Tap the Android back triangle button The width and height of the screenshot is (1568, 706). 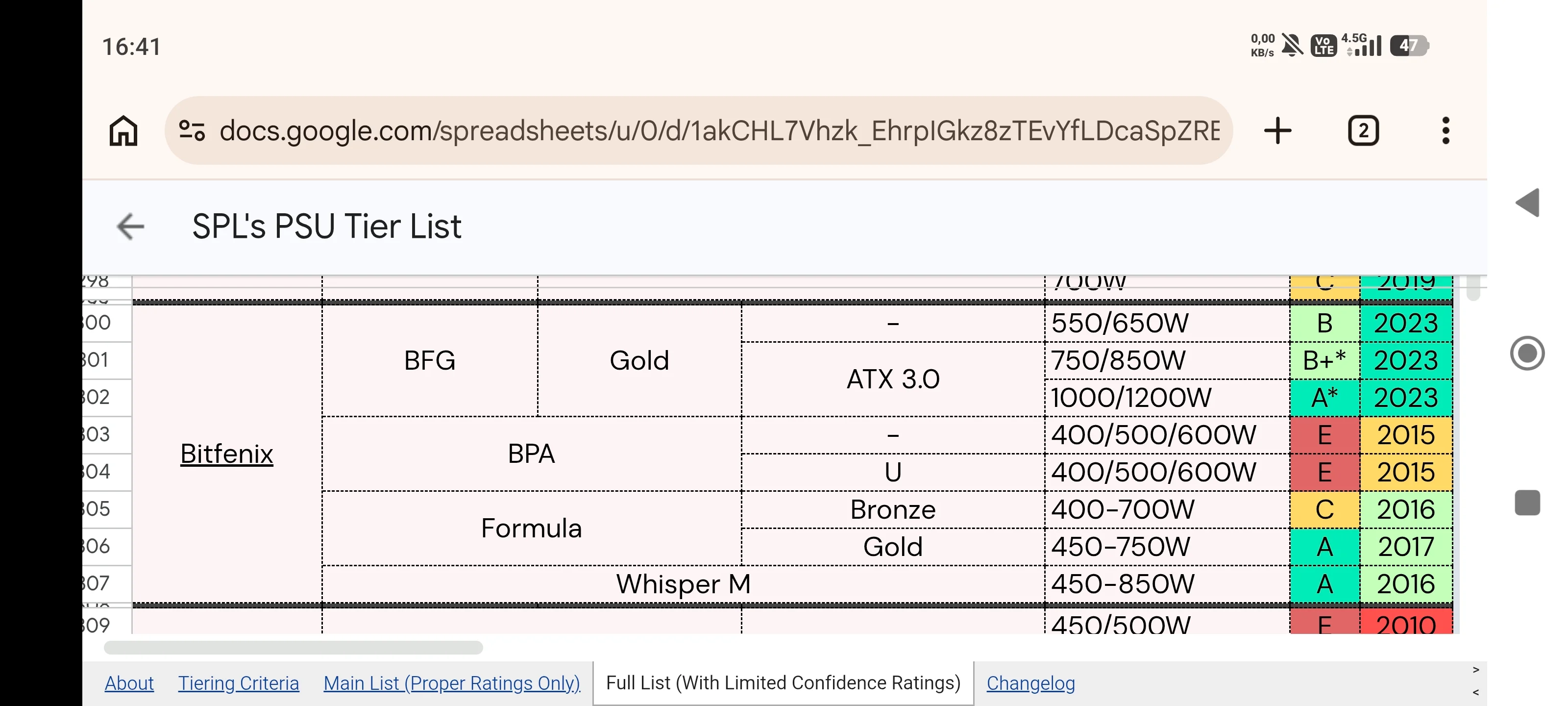click(x=1528, y=203)
